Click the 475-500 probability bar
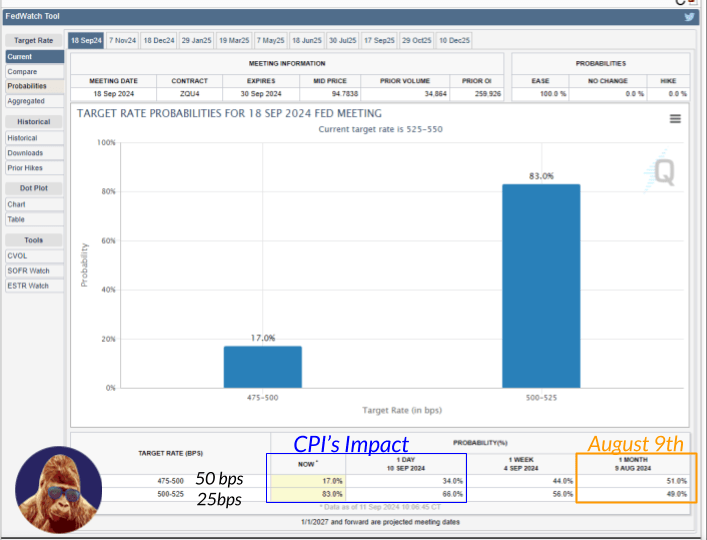 (x=262, y=366)
